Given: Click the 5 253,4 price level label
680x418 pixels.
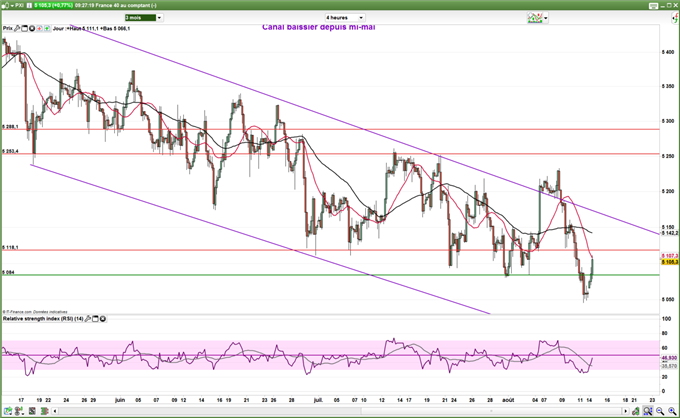Looking at the screenshot, I should tap(10, 151).
